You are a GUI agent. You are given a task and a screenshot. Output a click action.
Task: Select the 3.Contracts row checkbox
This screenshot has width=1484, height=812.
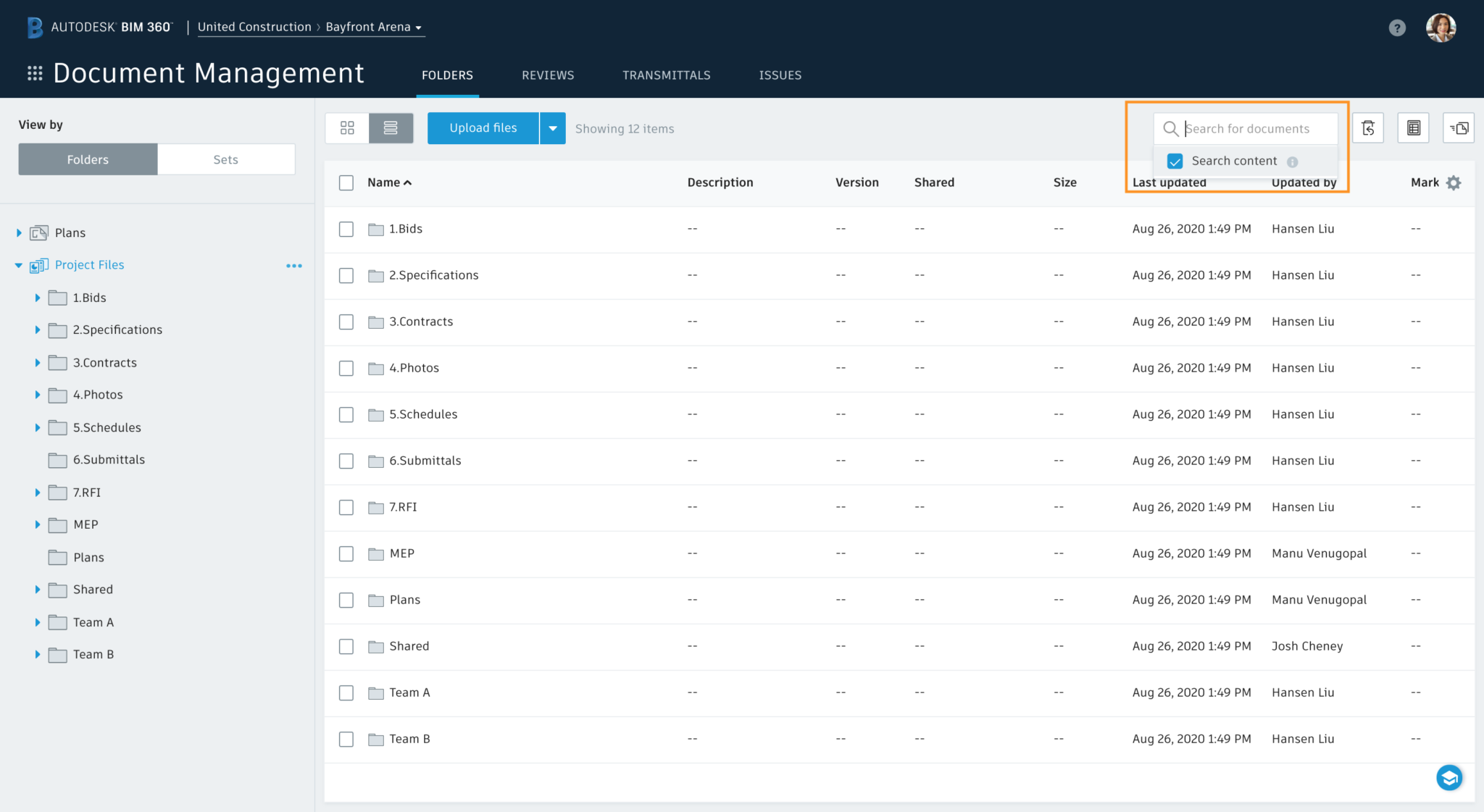click(346, 322)
